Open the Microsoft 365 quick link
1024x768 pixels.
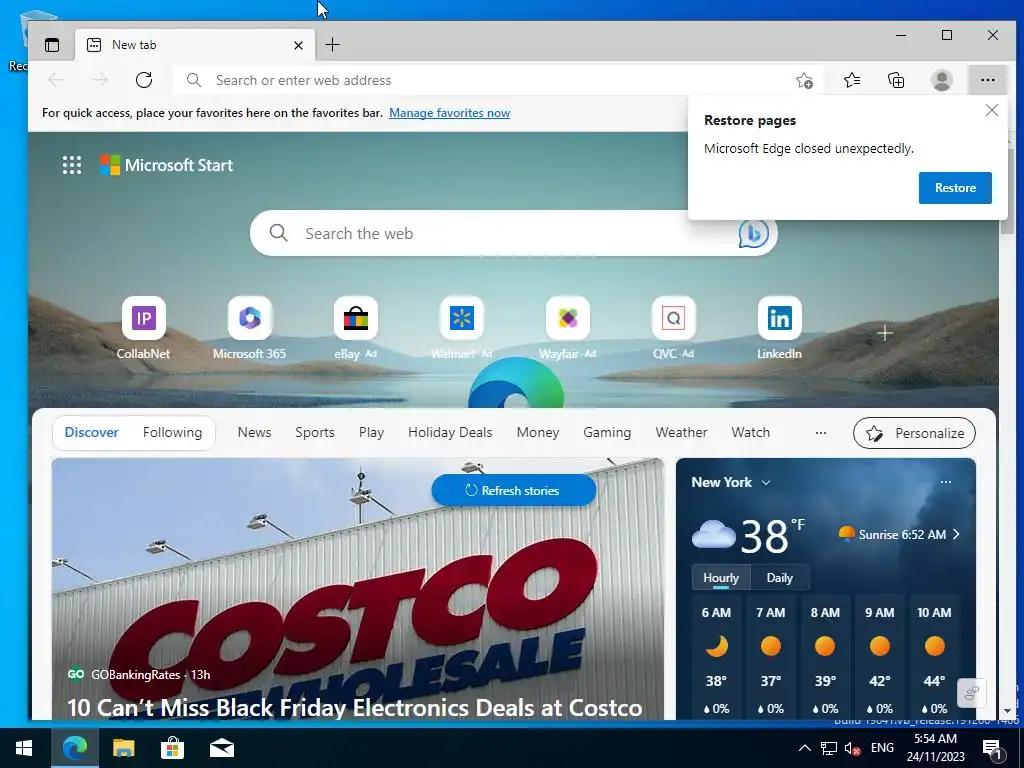tap(249, 328)
